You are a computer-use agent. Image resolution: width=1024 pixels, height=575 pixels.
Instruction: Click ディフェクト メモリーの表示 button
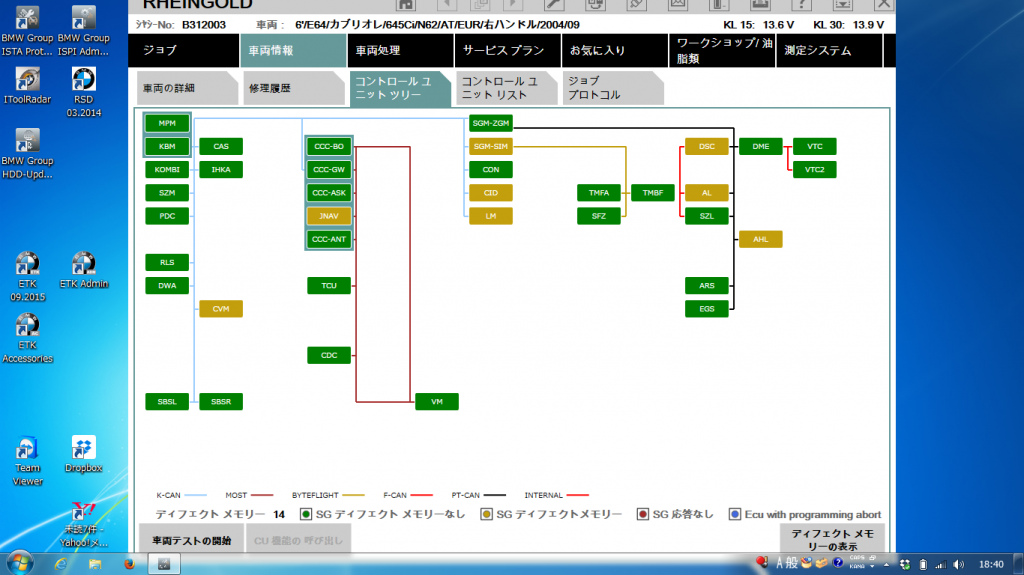[x=832, y=540]
